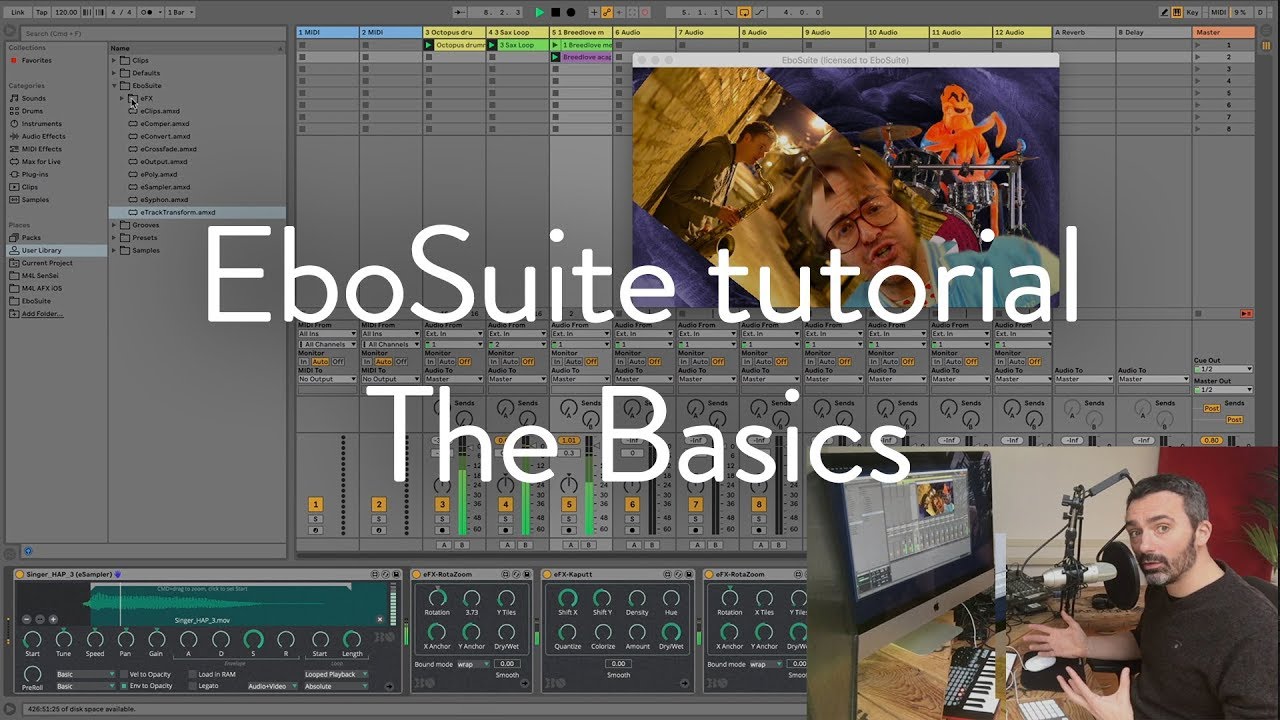Start playback with the green Play button
Image resolution: width=1280 pixels, height=720 pixels.
(540, 12)
